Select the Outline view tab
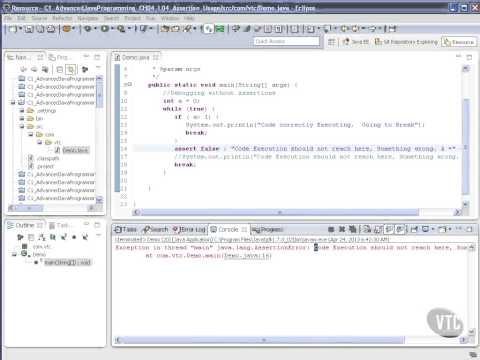 (24, 225)
